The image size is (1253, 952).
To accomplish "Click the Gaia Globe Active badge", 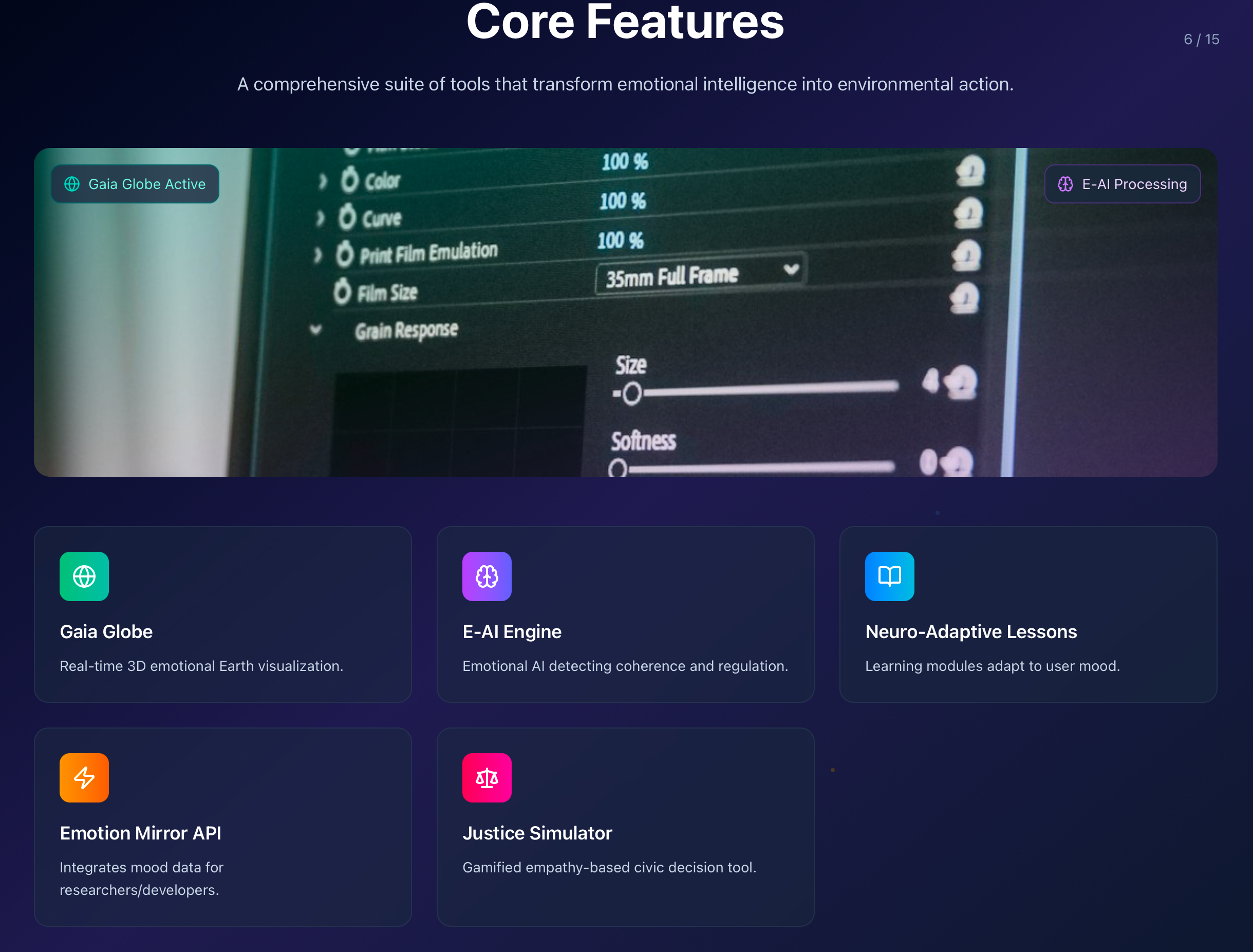I will click(x=135, y=184).
